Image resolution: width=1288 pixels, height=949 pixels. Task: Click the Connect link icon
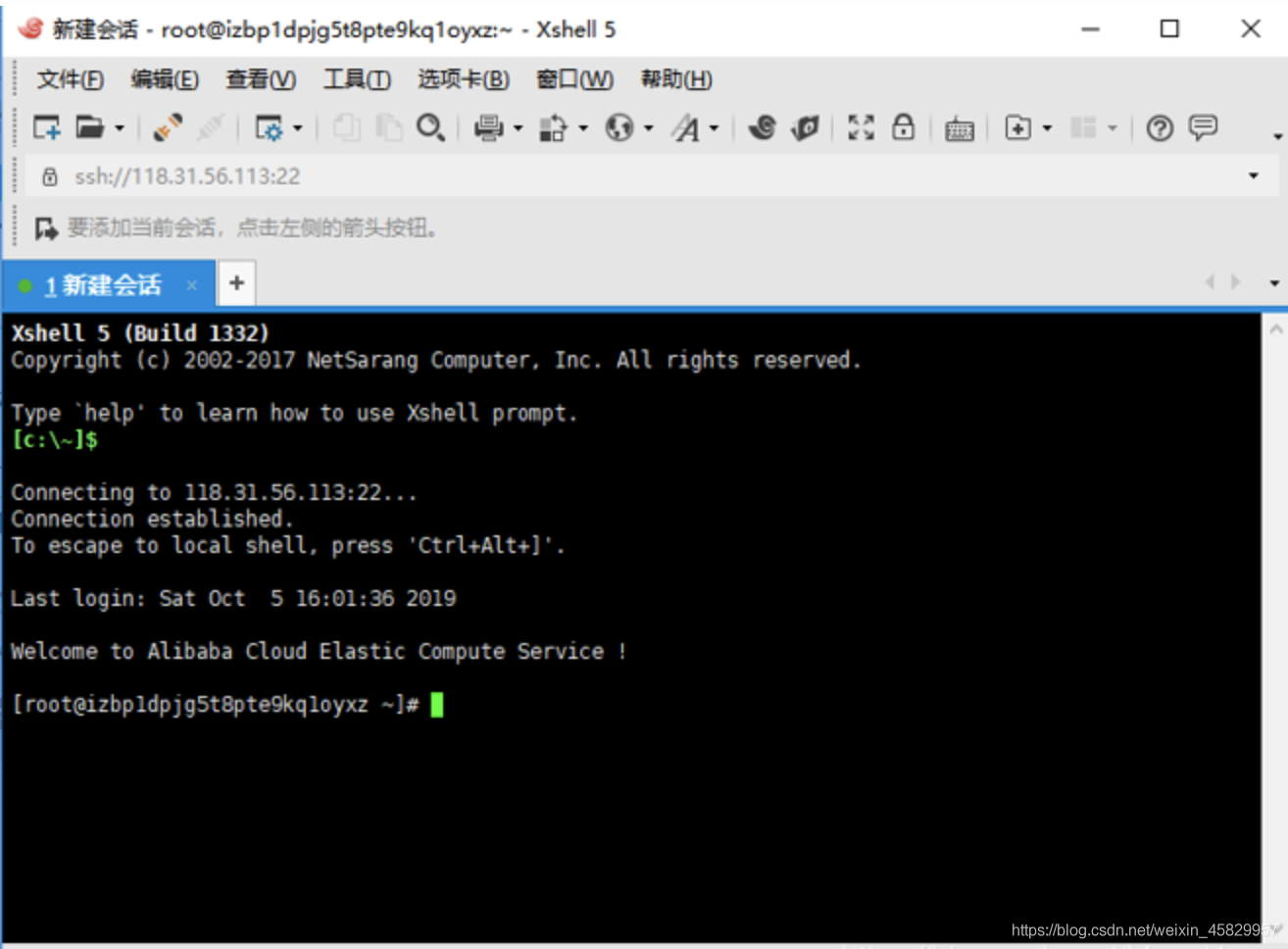pyautogui.click(x=168, y=127)
